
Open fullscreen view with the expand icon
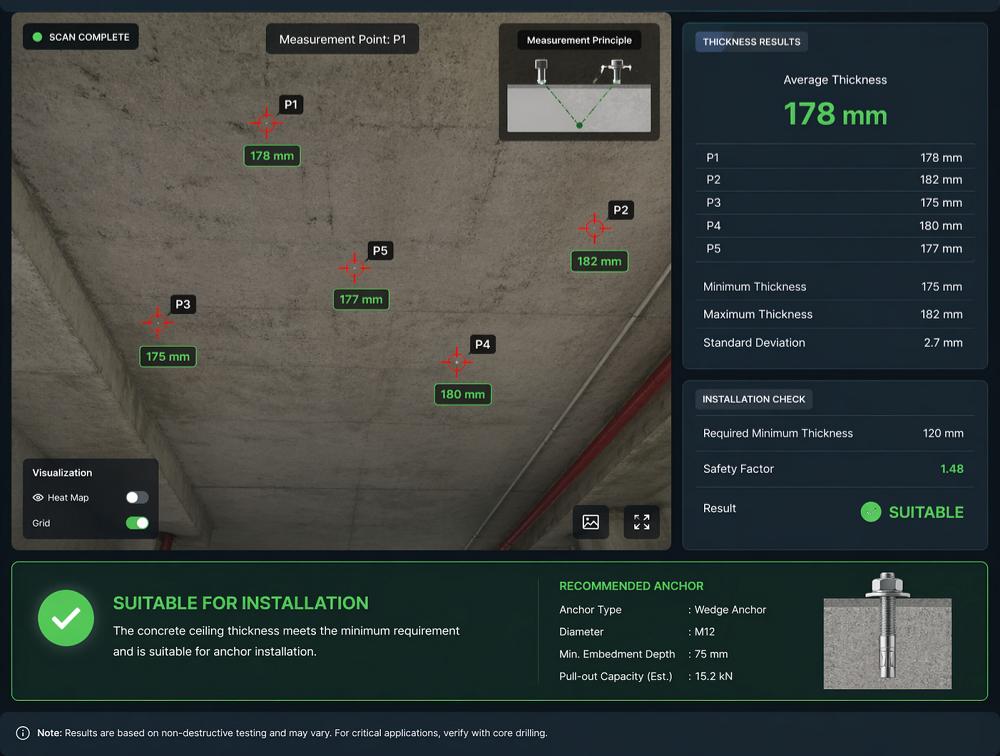point(642,522)
